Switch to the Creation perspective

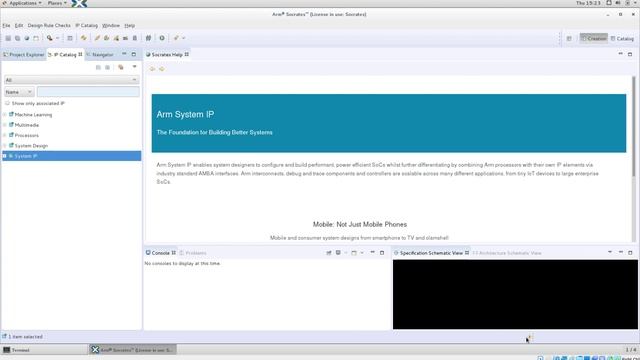click(x=594, y=38)
